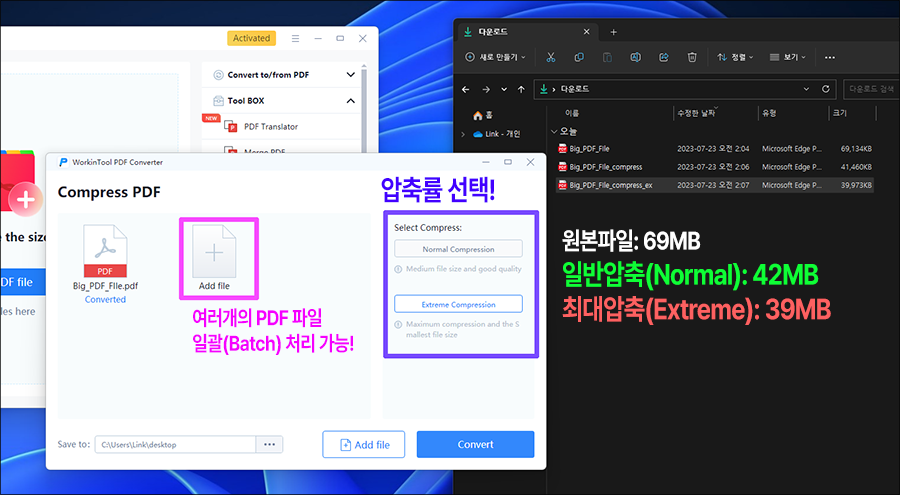Click the PDF Translator tool icon
Viewport: 900px width, 495px height.
point(231,126)
